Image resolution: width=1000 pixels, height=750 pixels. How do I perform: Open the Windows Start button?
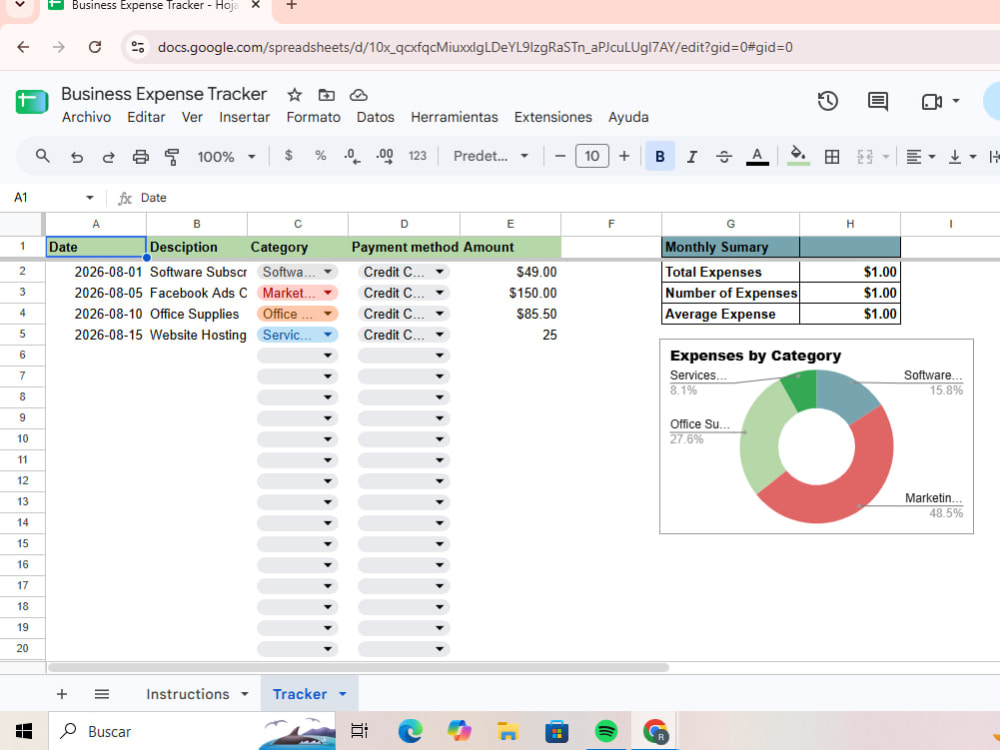(24, 731)
